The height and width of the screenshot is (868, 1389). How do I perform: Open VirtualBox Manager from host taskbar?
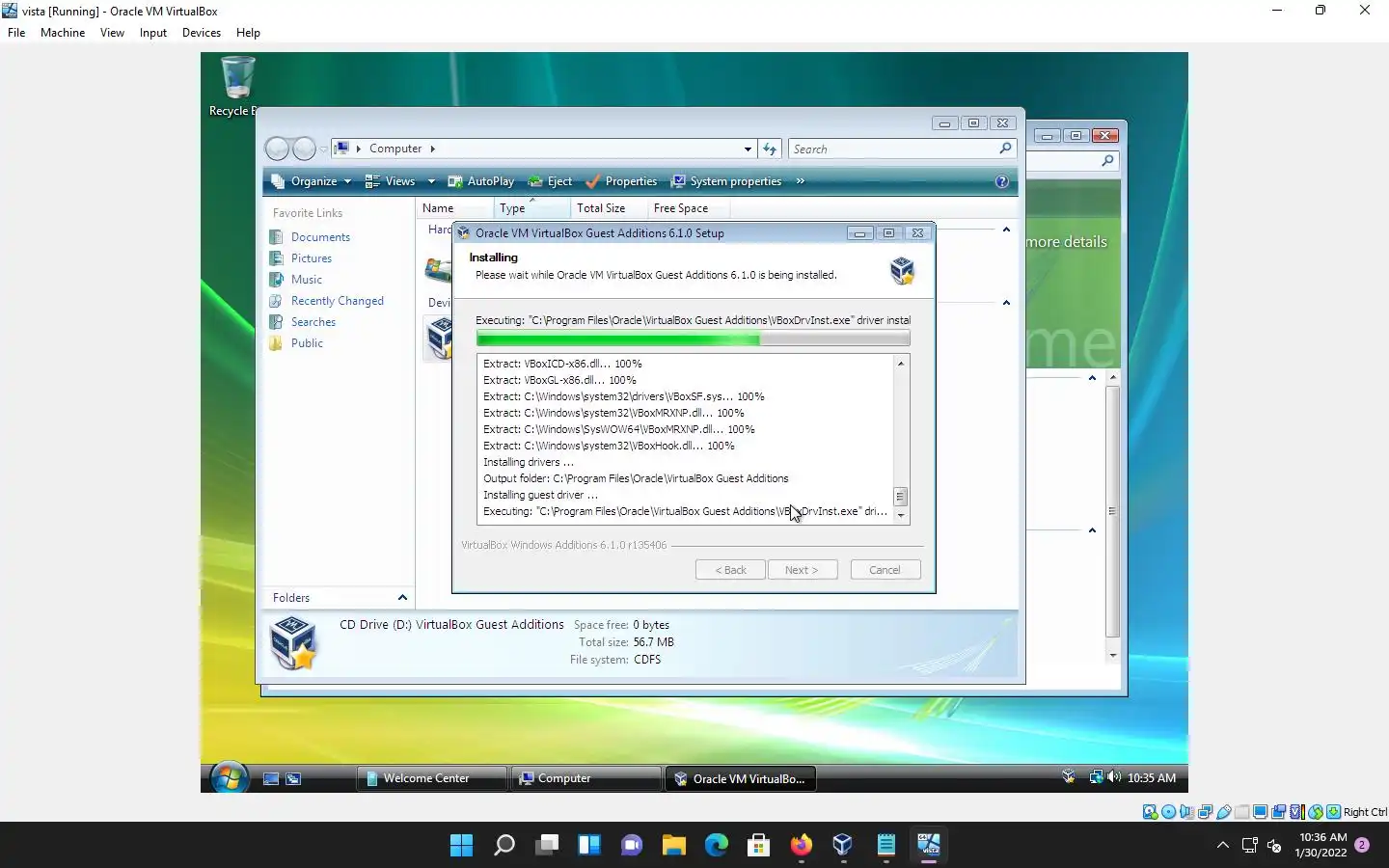[843, 846]
